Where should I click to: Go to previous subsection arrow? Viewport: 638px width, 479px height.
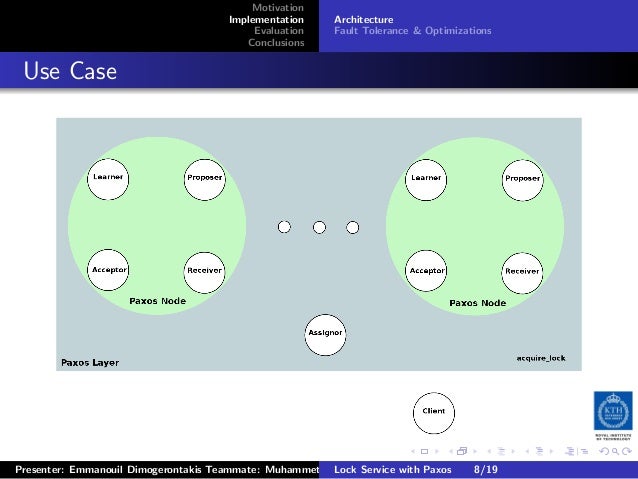[x=489, y=451]
